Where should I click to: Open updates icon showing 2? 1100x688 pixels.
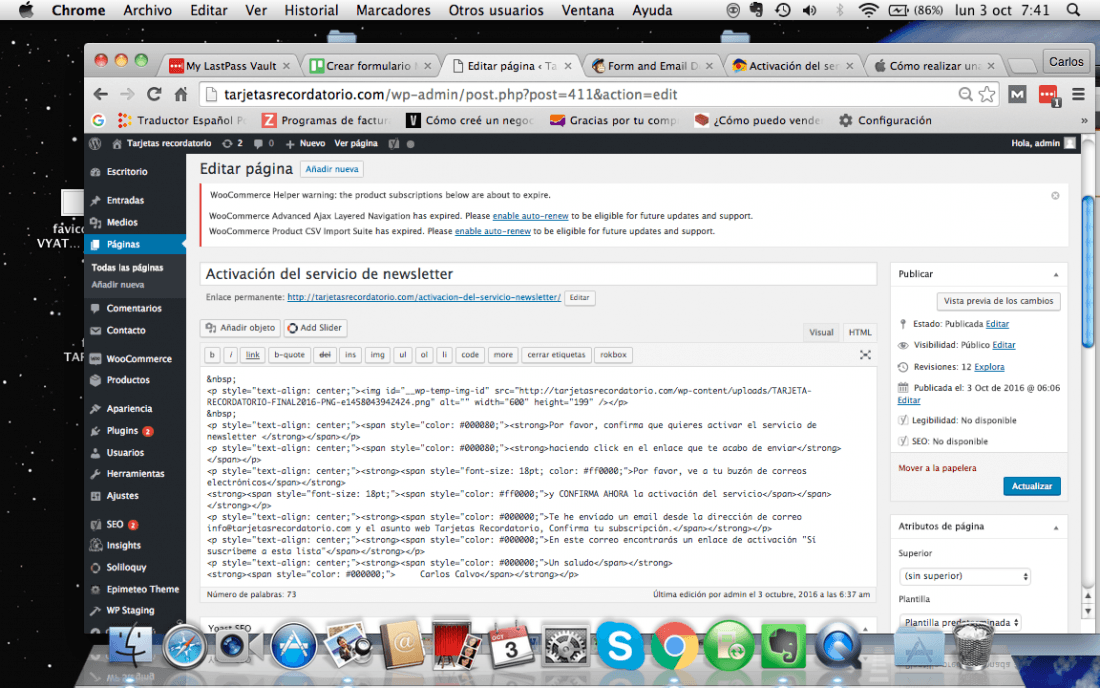click(x=232, y=143)
